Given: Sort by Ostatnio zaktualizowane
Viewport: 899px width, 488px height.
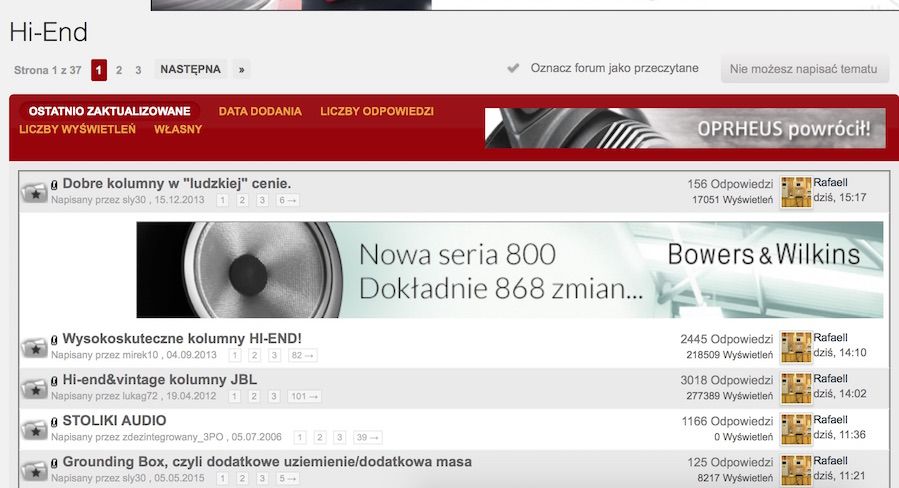Looking at the screenshot, I should pos(110,111).
